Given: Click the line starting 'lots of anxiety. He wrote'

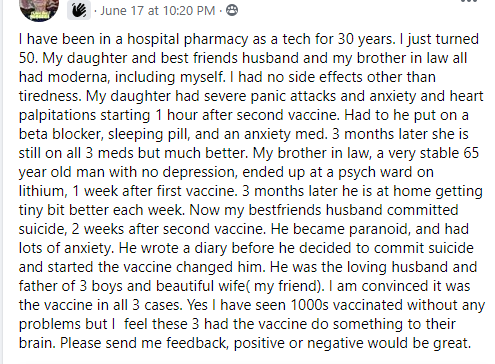Looking at the screenshot, I should pos(246,248).
